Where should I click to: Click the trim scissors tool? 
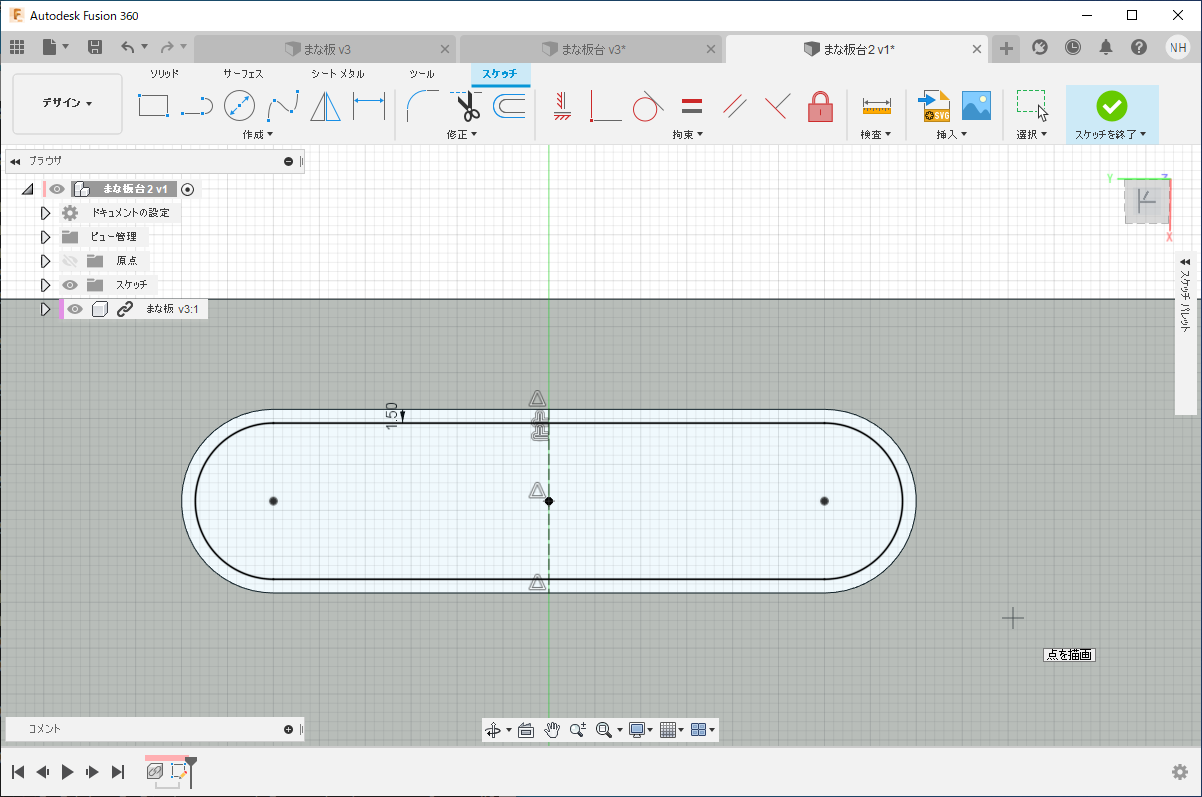[467, 105]
